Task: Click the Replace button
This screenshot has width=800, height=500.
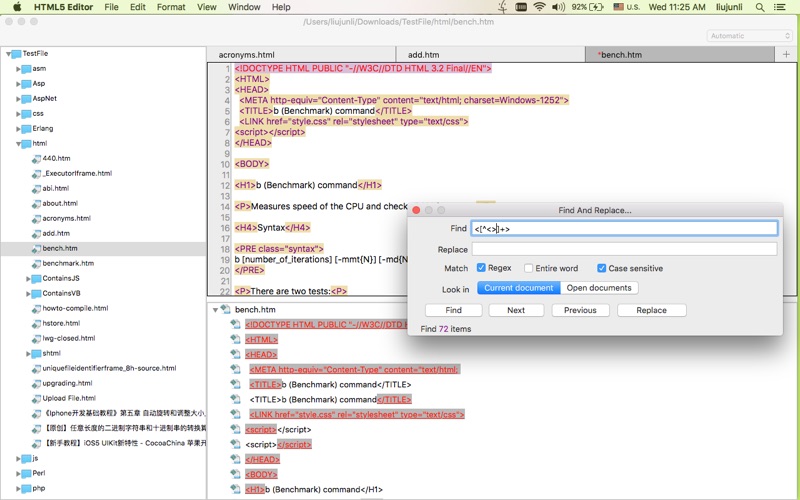Action: coord(652,310)
